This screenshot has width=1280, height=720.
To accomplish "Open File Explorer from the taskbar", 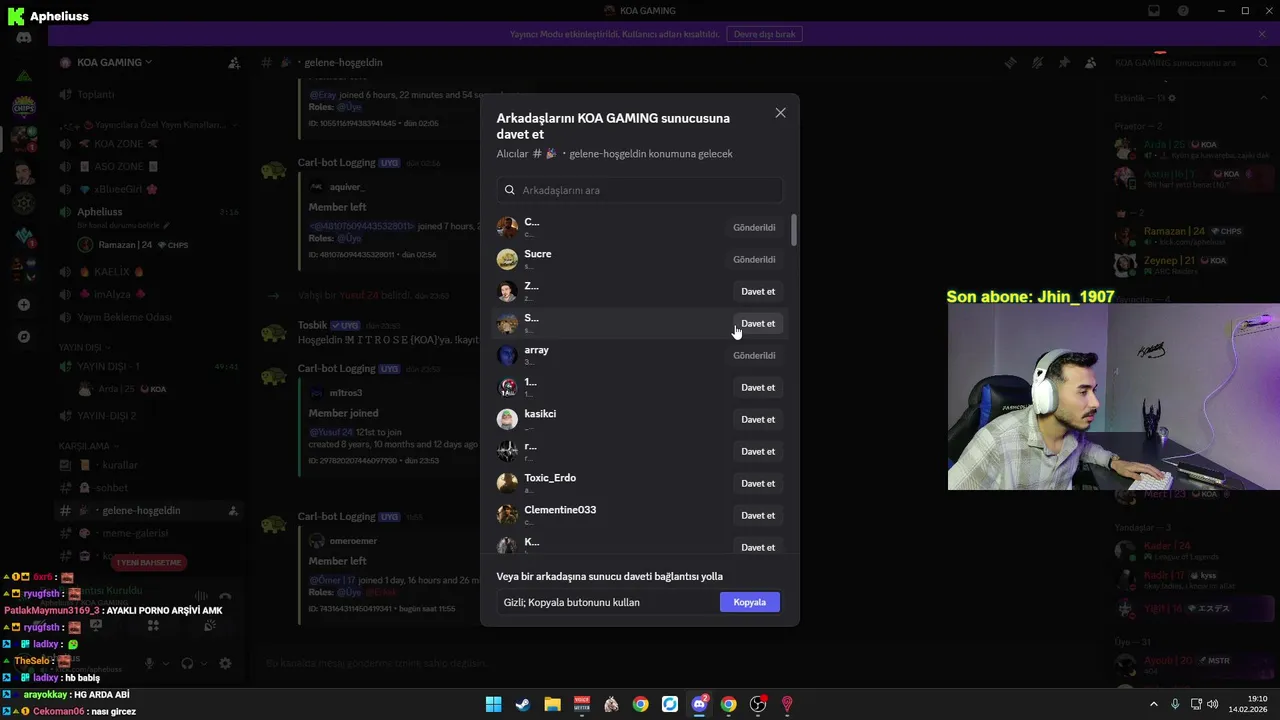I will coord(552,705).
